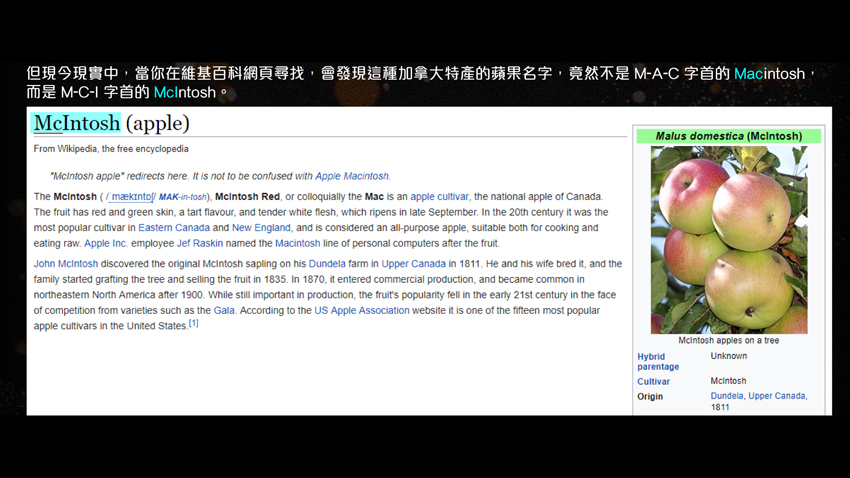Click the McIntosh (apple) article heading

[x=111, y=124]
